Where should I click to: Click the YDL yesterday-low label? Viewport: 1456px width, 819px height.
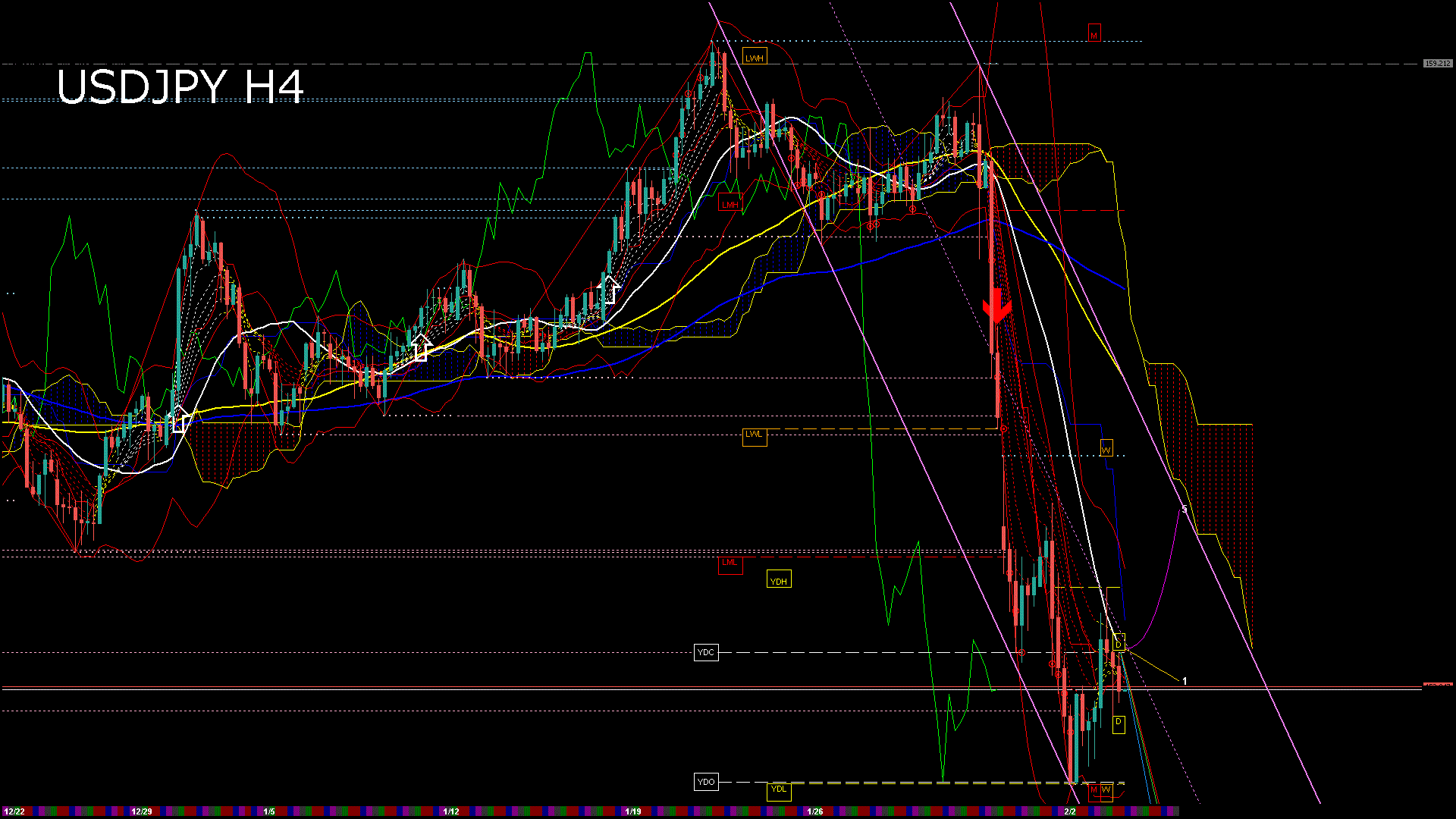pyautogui.click(x=779, y=790)
